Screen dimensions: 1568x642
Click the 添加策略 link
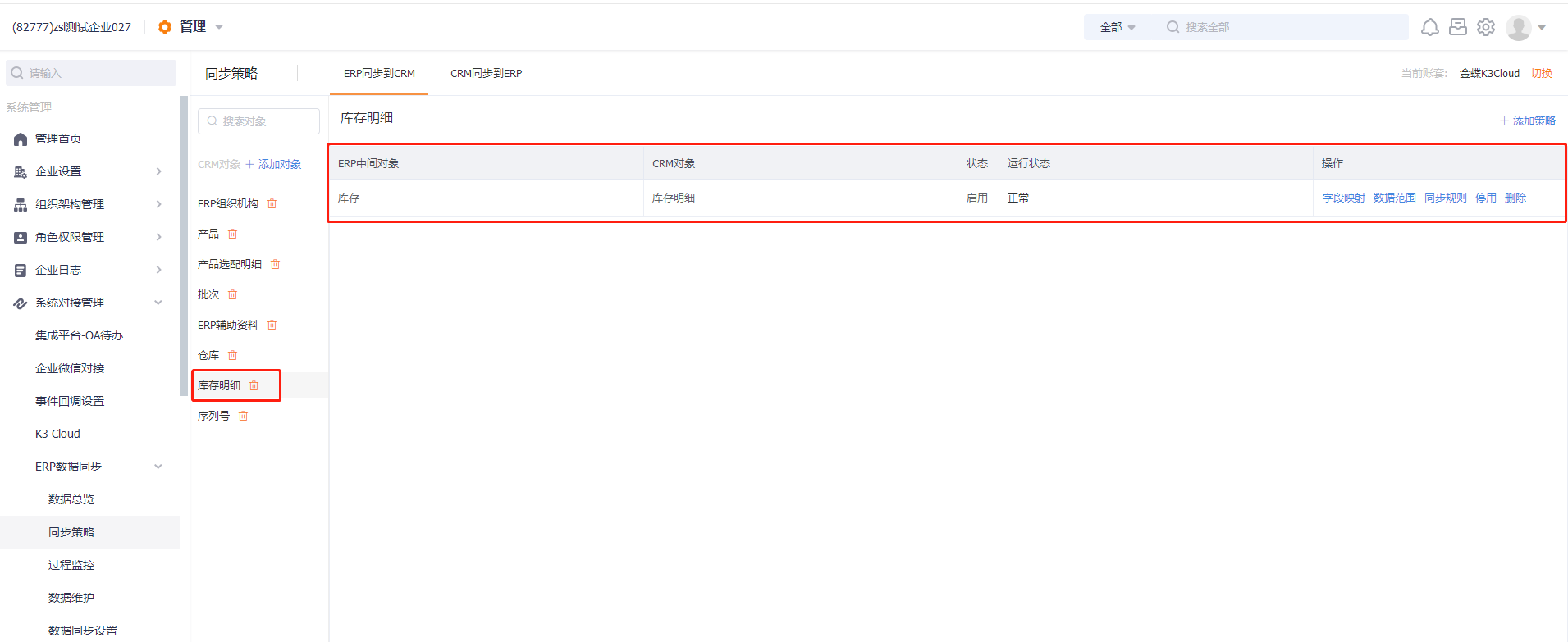point(1528,121)
